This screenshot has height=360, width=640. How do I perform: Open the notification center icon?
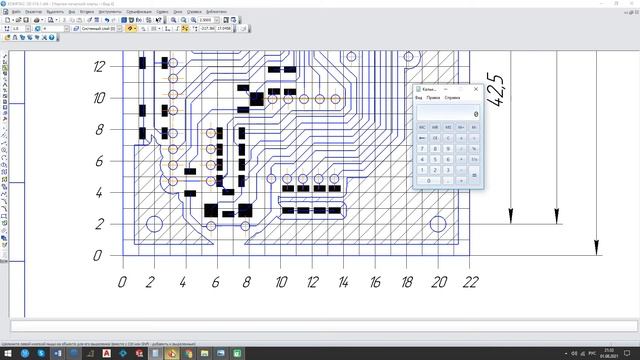(627, 353)
